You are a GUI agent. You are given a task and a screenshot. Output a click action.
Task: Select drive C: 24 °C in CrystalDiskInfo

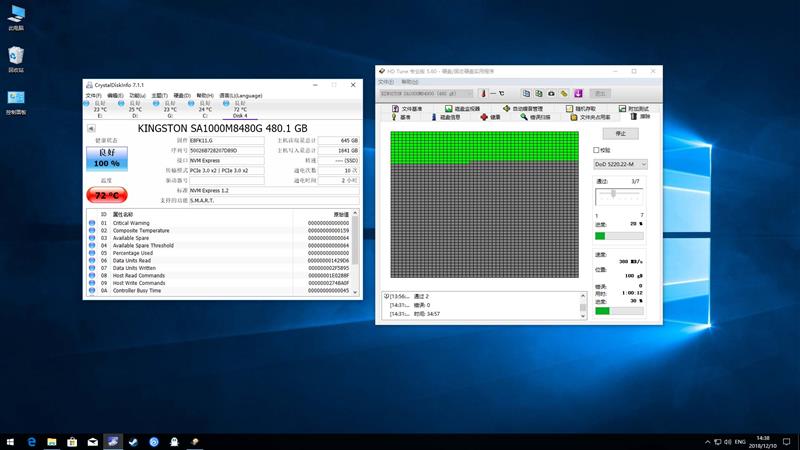205,109
